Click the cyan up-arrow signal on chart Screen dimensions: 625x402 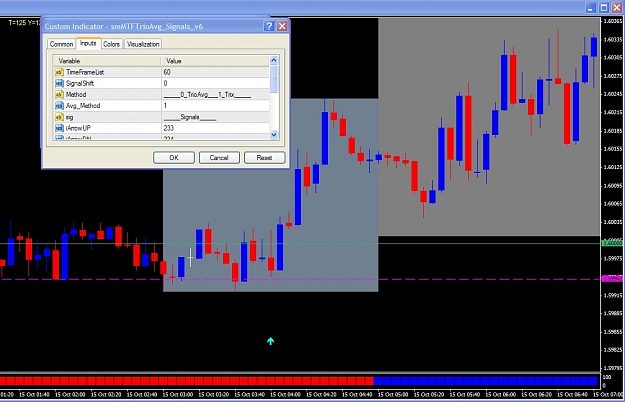click(x=271, y=341)
